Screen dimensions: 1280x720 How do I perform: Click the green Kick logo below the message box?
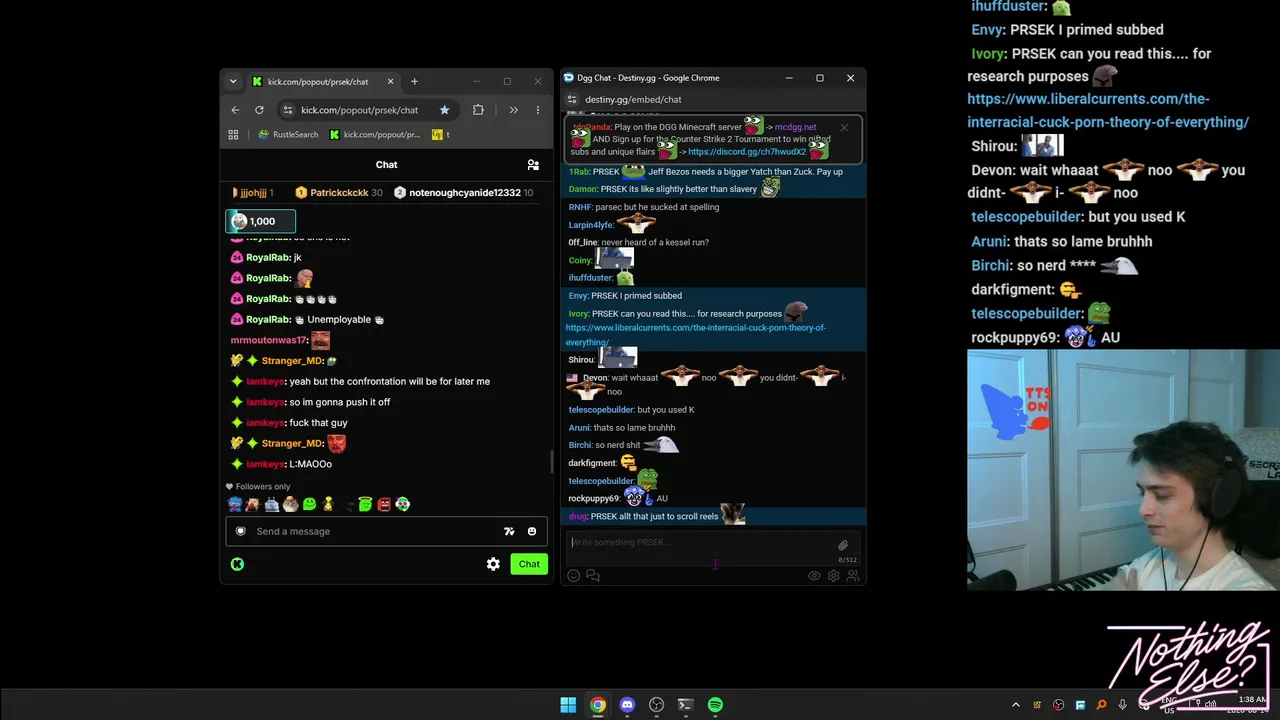(237, 564)
